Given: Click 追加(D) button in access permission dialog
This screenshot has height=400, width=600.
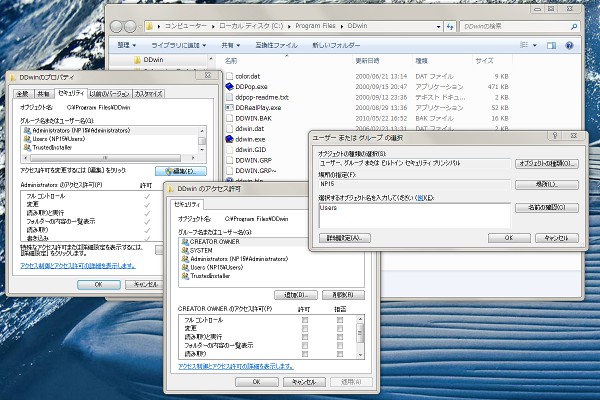Looking at the screenshot, I should tap(296, 295).
